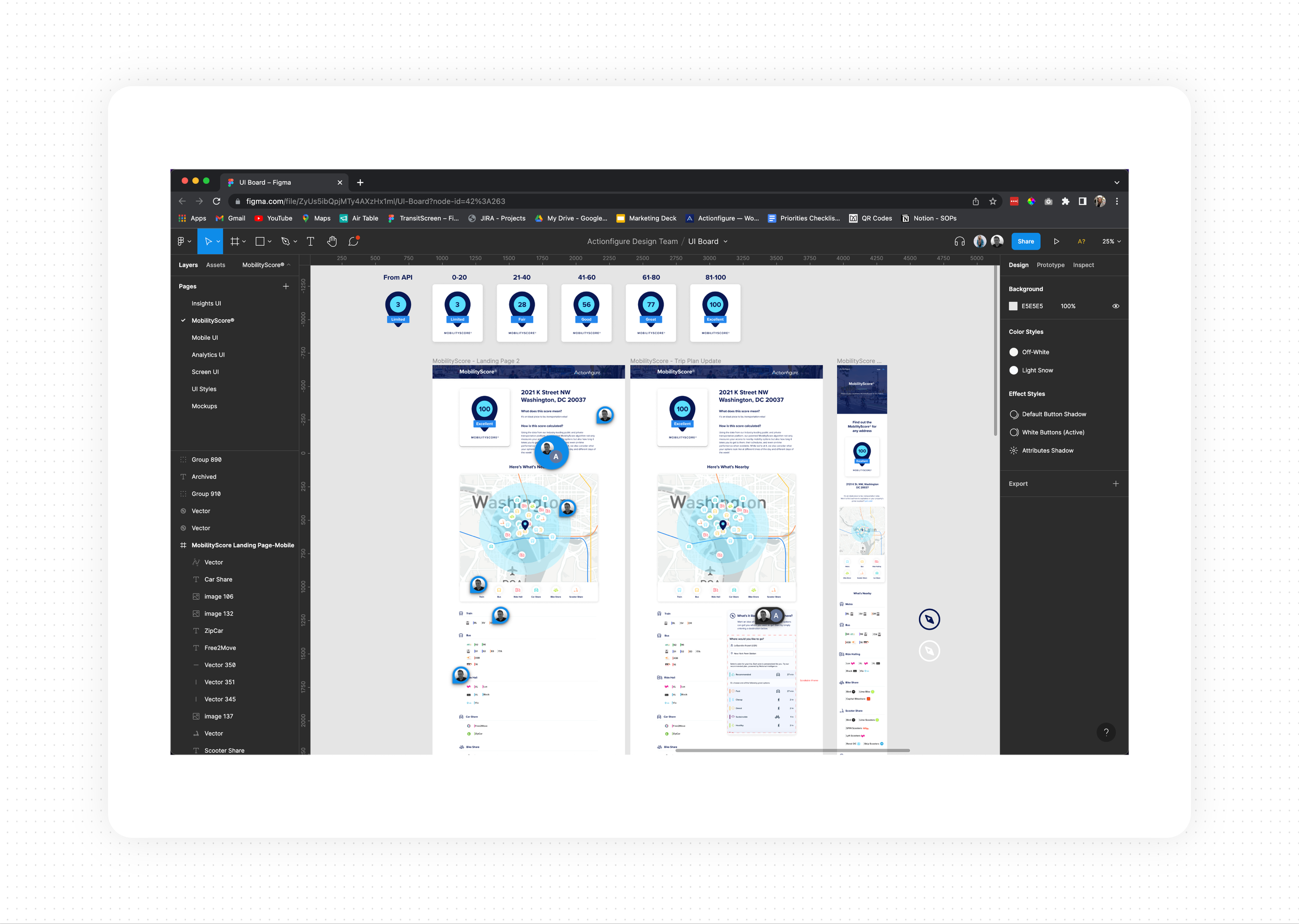
Task: Click the Figma main menu icon
Action: pos(181,241)
